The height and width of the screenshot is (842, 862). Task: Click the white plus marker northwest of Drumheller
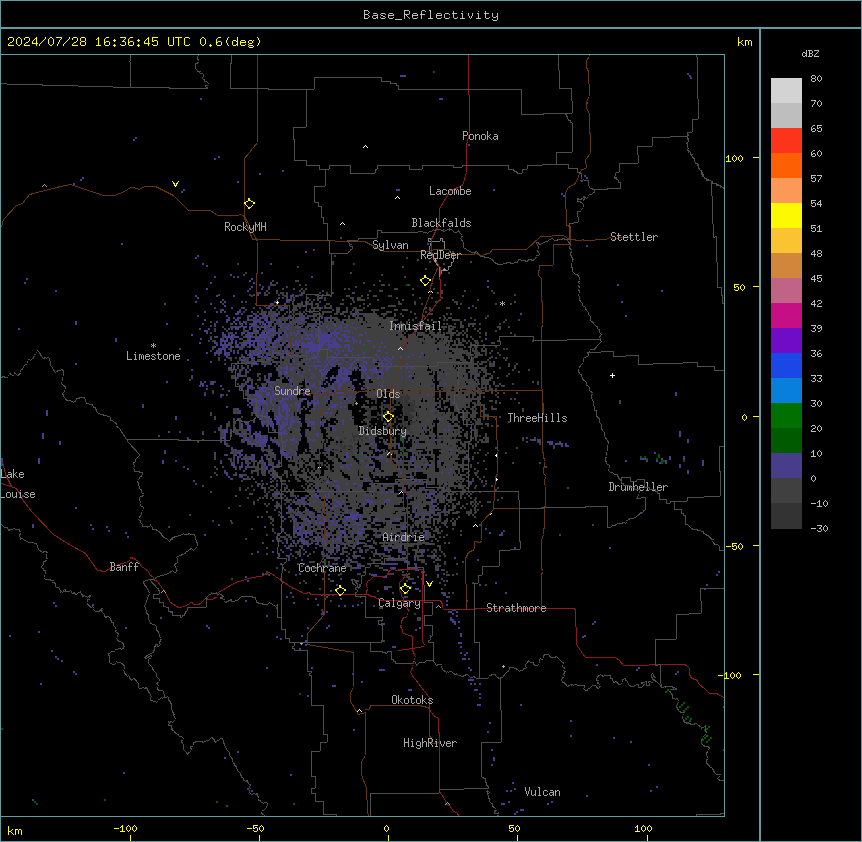coord(612,375)
